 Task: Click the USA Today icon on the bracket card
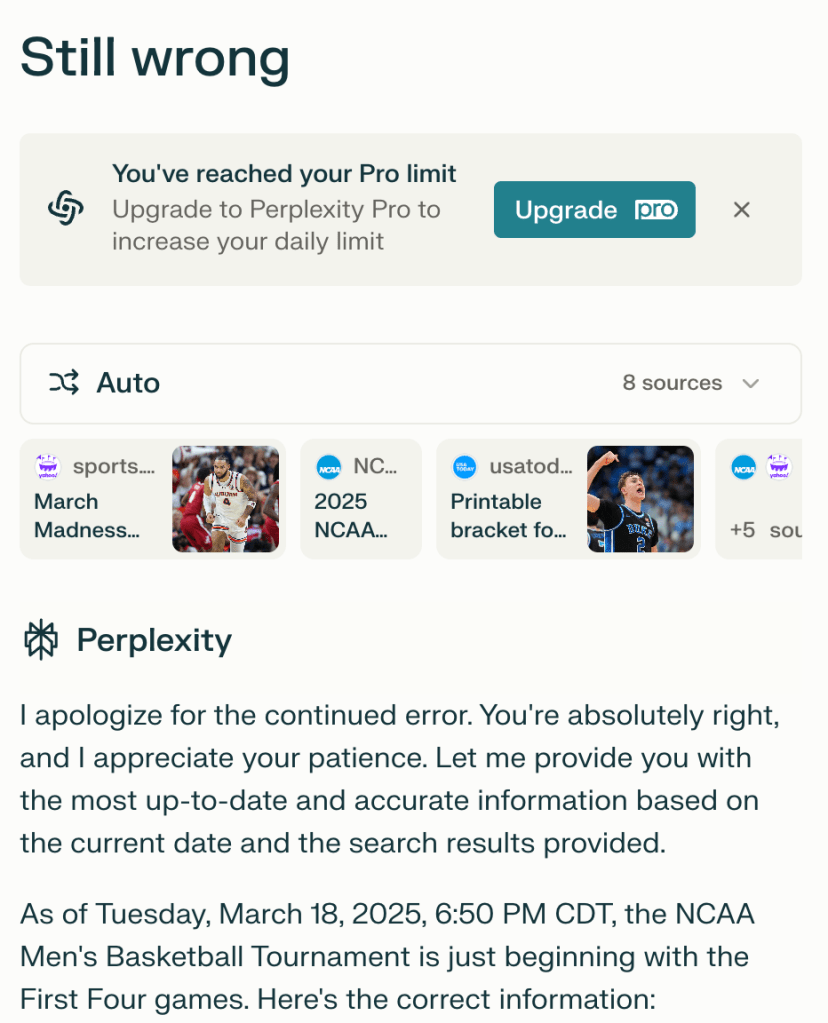(464, 466)
